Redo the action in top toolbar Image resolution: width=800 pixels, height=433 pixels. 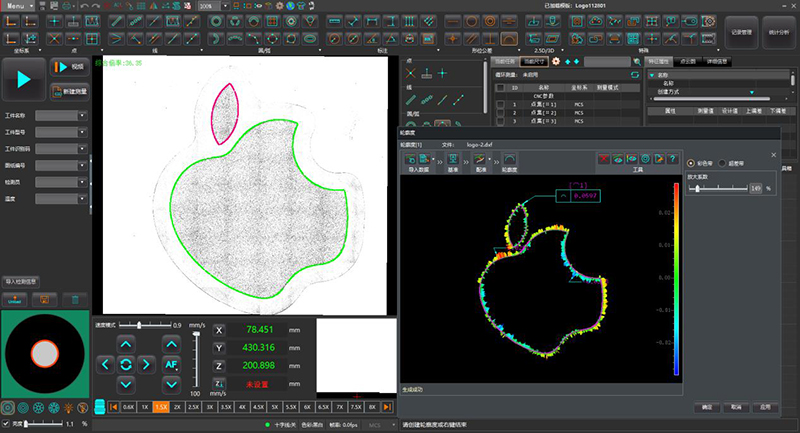pyautogui.click(x=95, y=6)
